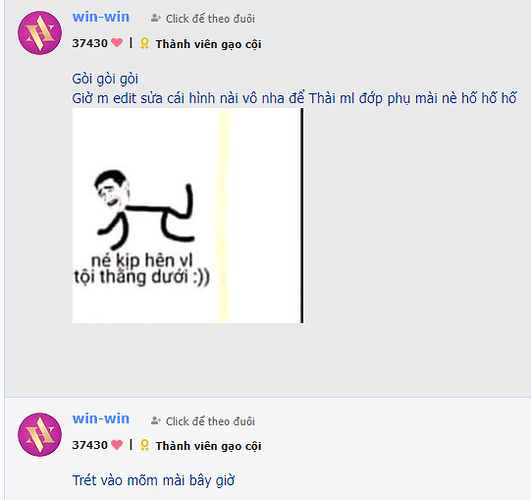Click the follow-person icon in the 'Trét vào mõm' post
The image size is (531, 500).
click(x=155, y=421)
